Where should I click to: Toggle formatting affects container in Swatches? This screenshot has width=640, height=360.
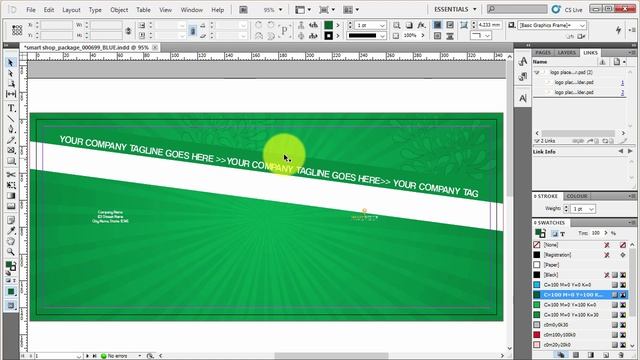[555, 233]
